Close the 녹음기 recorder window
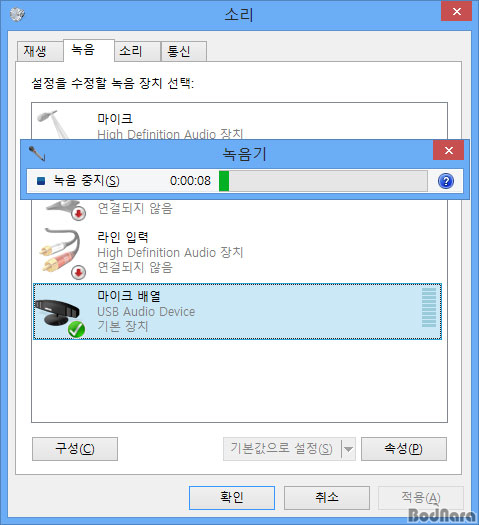479x525 pixels. [449, 150]
